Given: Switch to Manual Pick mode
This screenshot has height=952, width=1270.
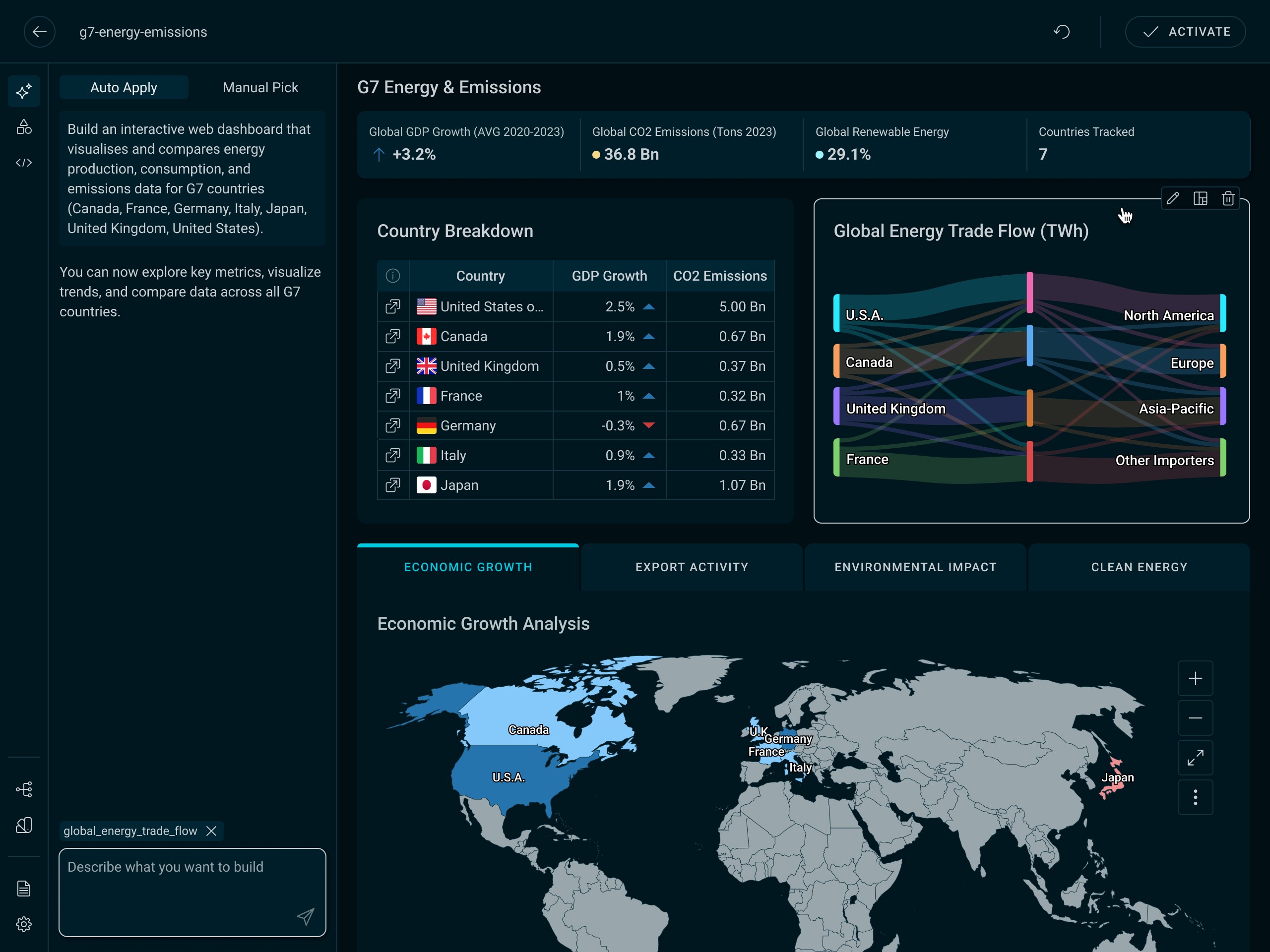Looking at the screenshot, I should 260,87.
